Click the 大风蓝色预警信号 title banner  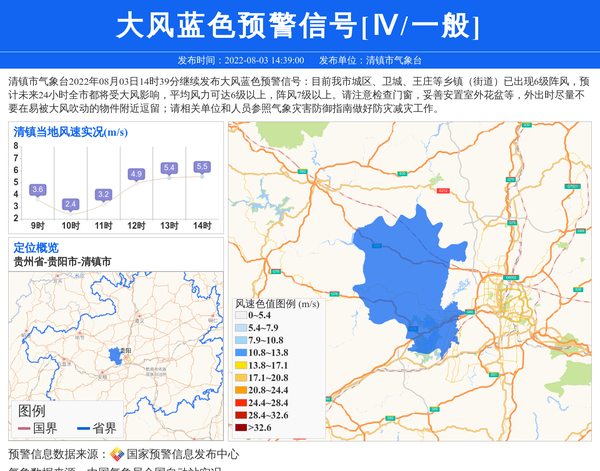pos(299,26)
